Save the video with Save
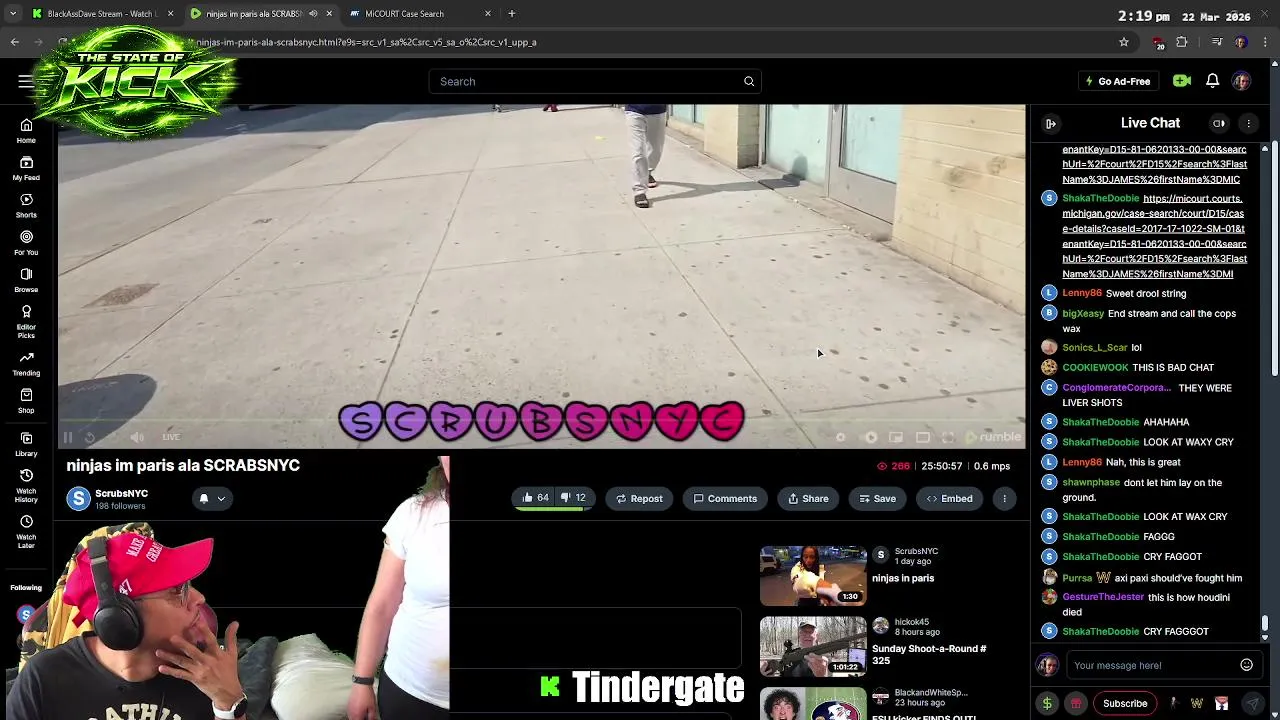The height and width of the screenshot is (720, 1280). 876,498
